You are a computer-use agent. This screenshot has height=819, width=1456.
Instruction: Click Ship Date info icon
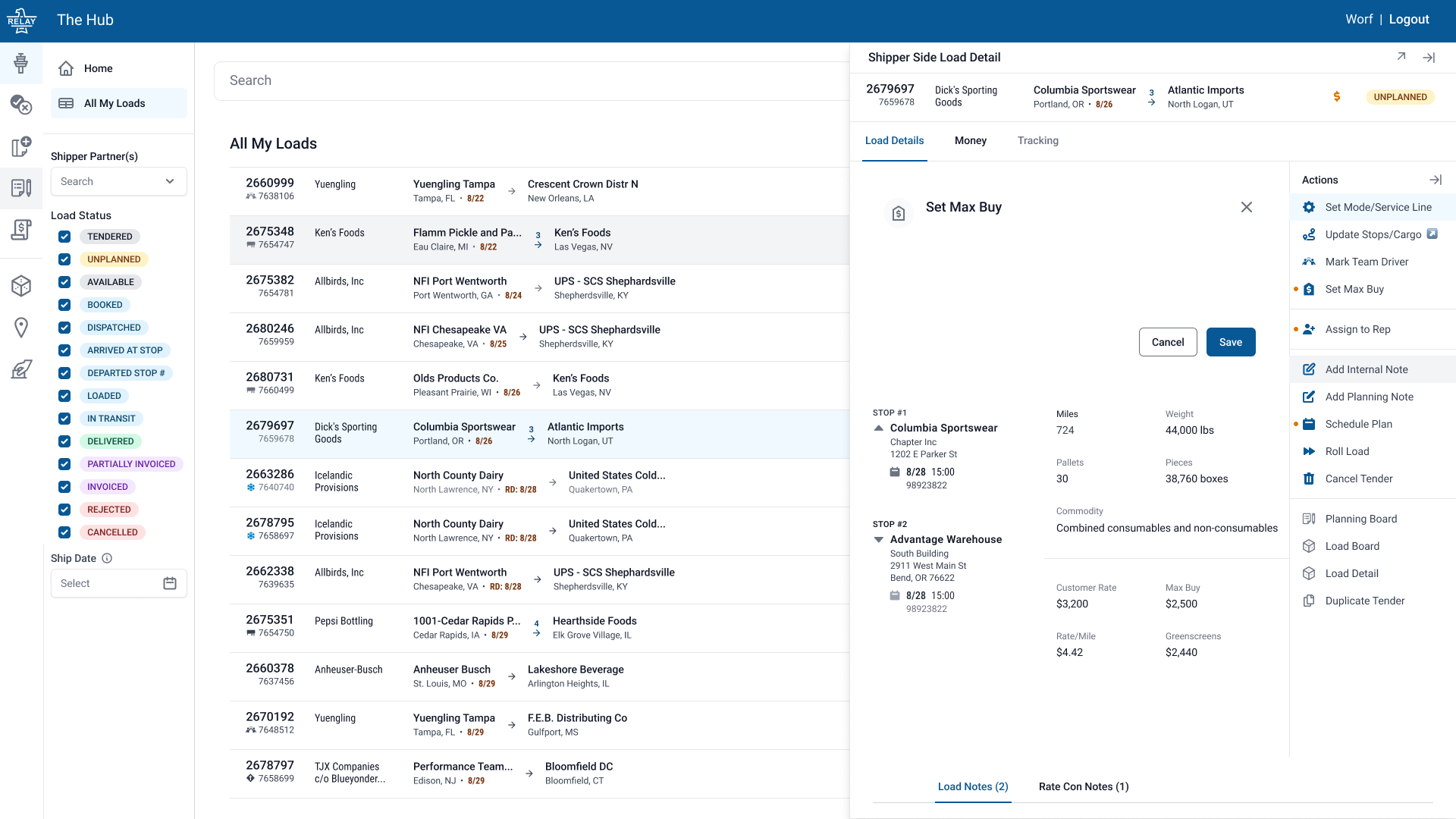(x=107, y=558)
